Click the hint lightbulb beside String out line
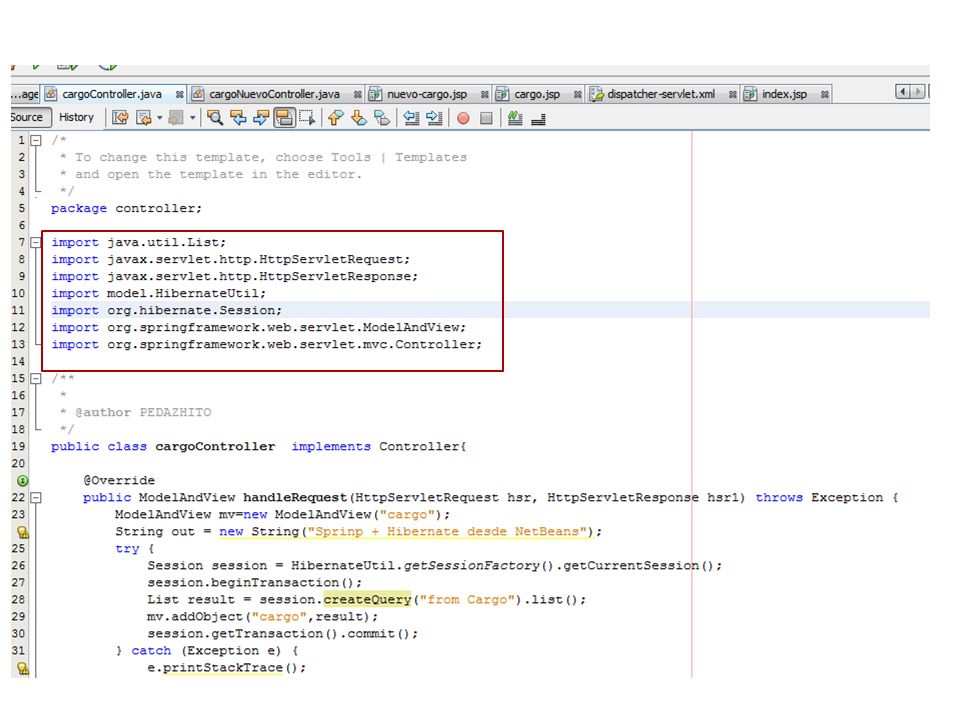960x720 pixels. coord(23,532)
